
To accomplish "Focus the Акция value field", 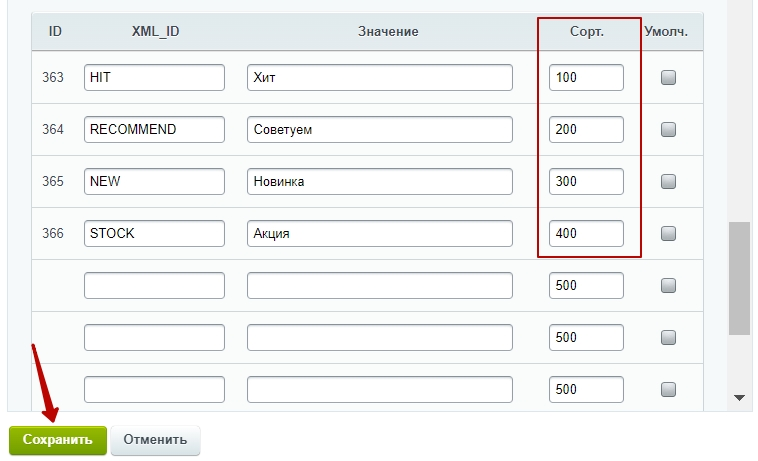I will (x=379, y=233).
